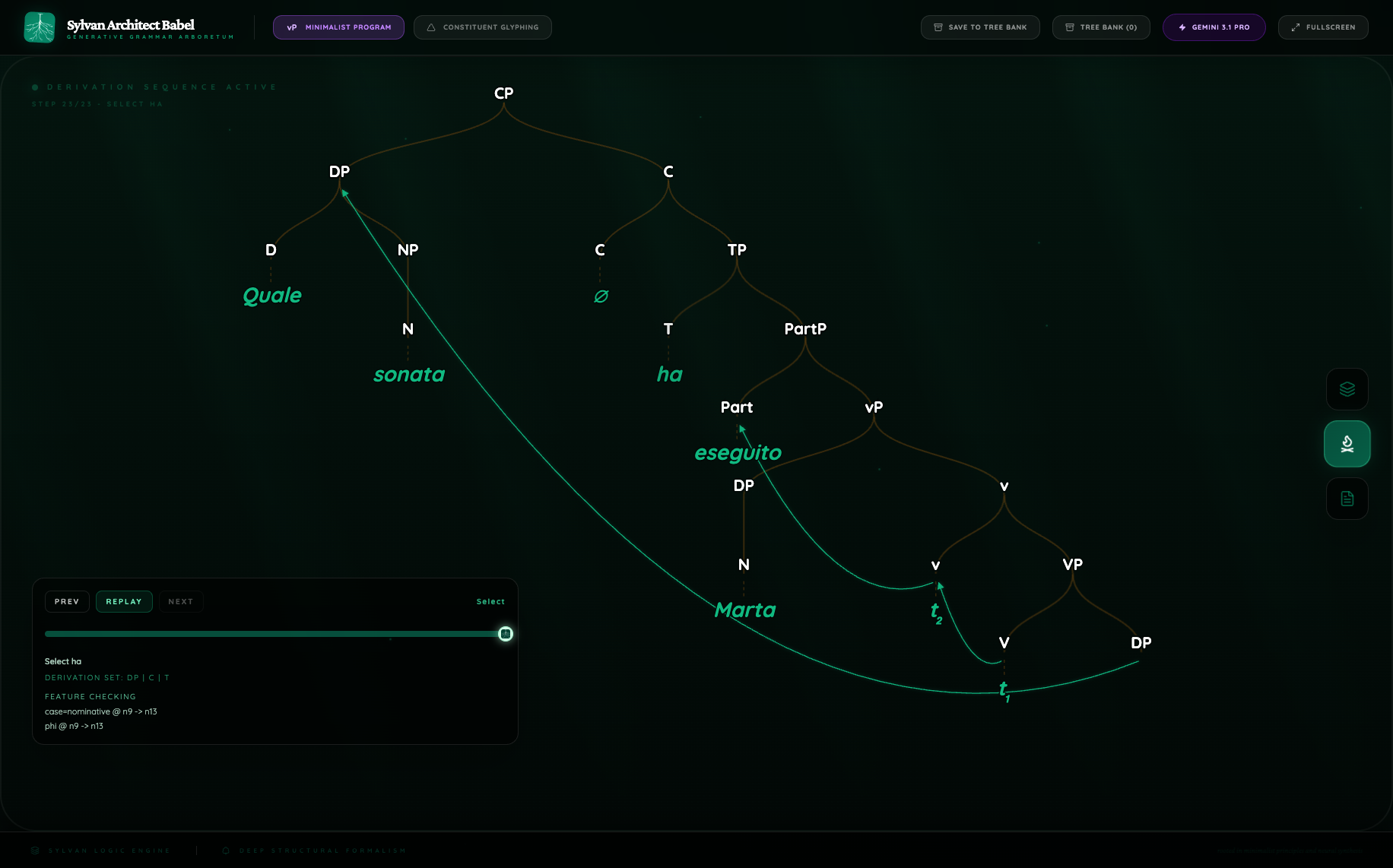Click the 'eseguito' participle leaf
The width and height of the screenshot is (1393, 868).
[738, 453]
